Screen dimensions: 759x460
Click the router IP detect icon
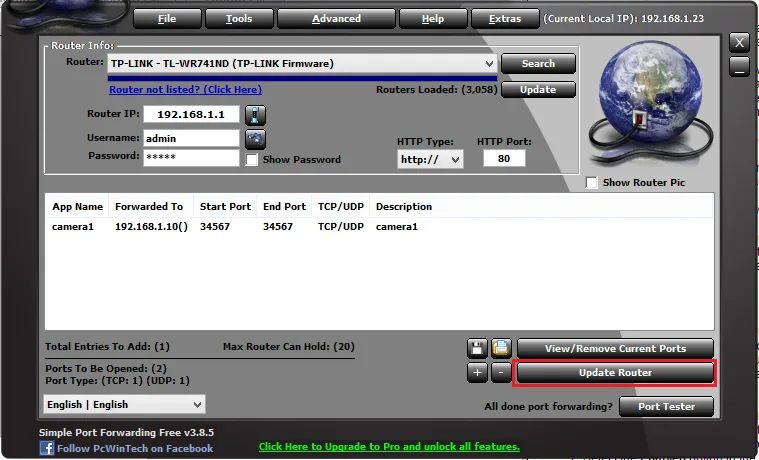[x=255, y=115]
